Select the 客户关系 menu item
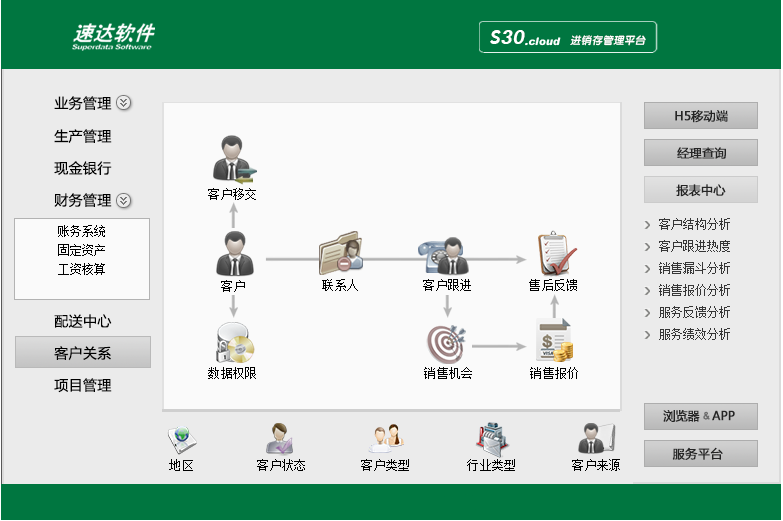 coord(83,352)
